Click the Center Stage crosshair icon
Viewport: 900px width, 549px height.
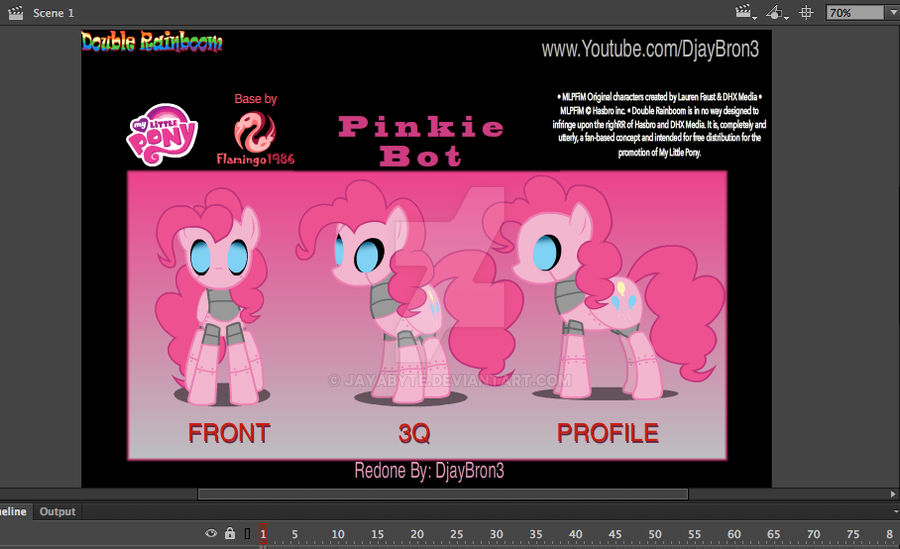pos(806,12)
